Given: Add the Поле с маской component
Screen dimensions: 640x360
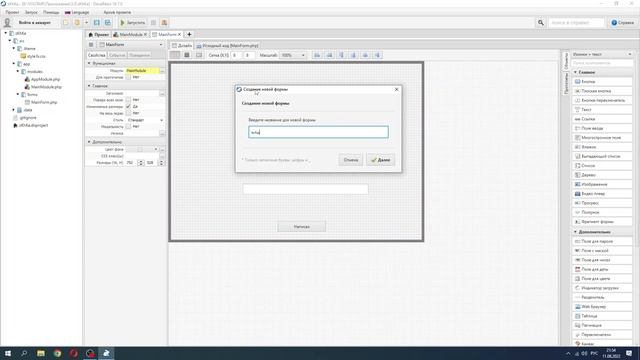Looking at the screenshot, I should 602,251.
